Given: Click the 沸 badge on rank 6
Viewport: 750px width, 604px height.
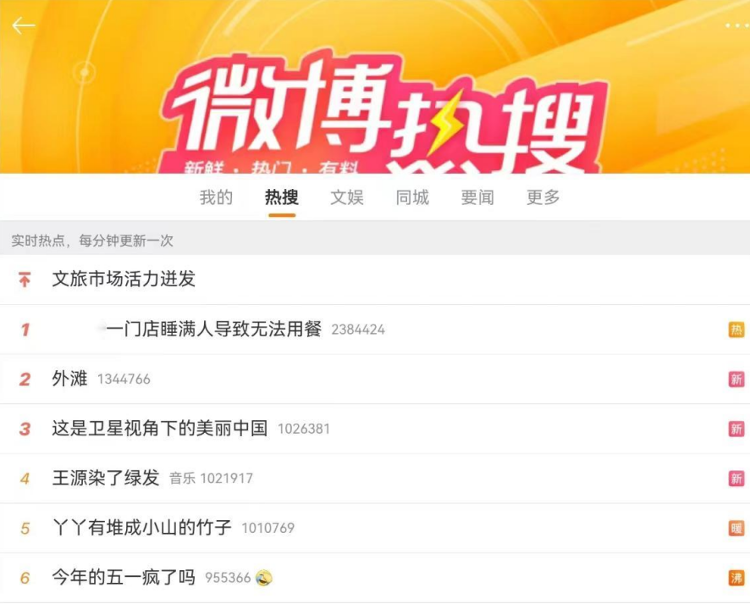Looking at the screenshot, I should pyautogui.click(x=736, y=578).
